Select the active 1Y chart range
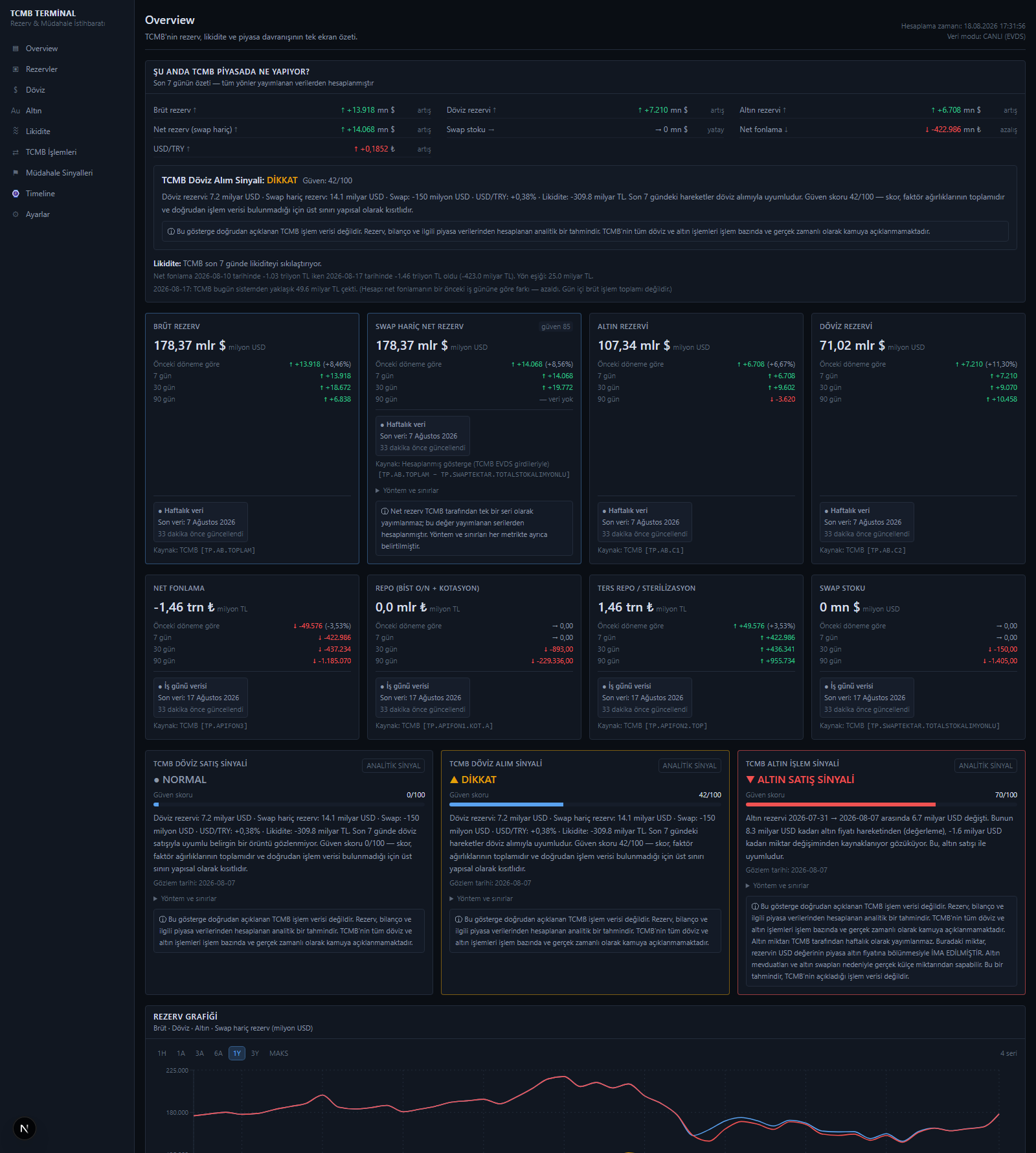Image resolution: width=1036 pixels, height=1153 pixels. [x=237, y=1053]
